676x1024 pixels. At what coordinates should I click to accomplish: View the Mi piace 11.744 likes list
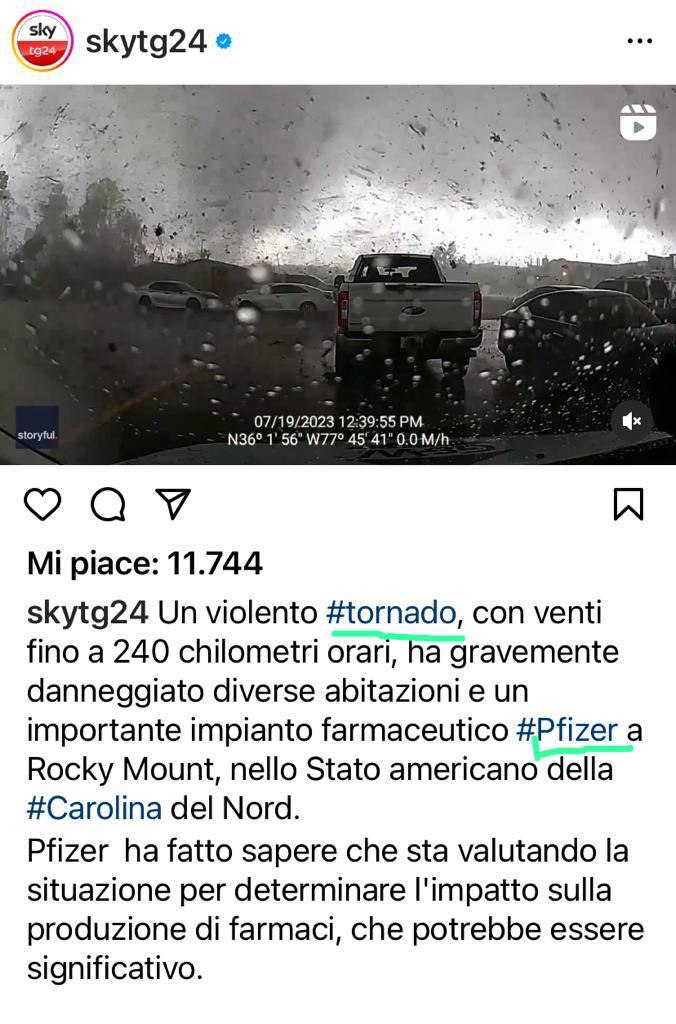click(144, 563)
